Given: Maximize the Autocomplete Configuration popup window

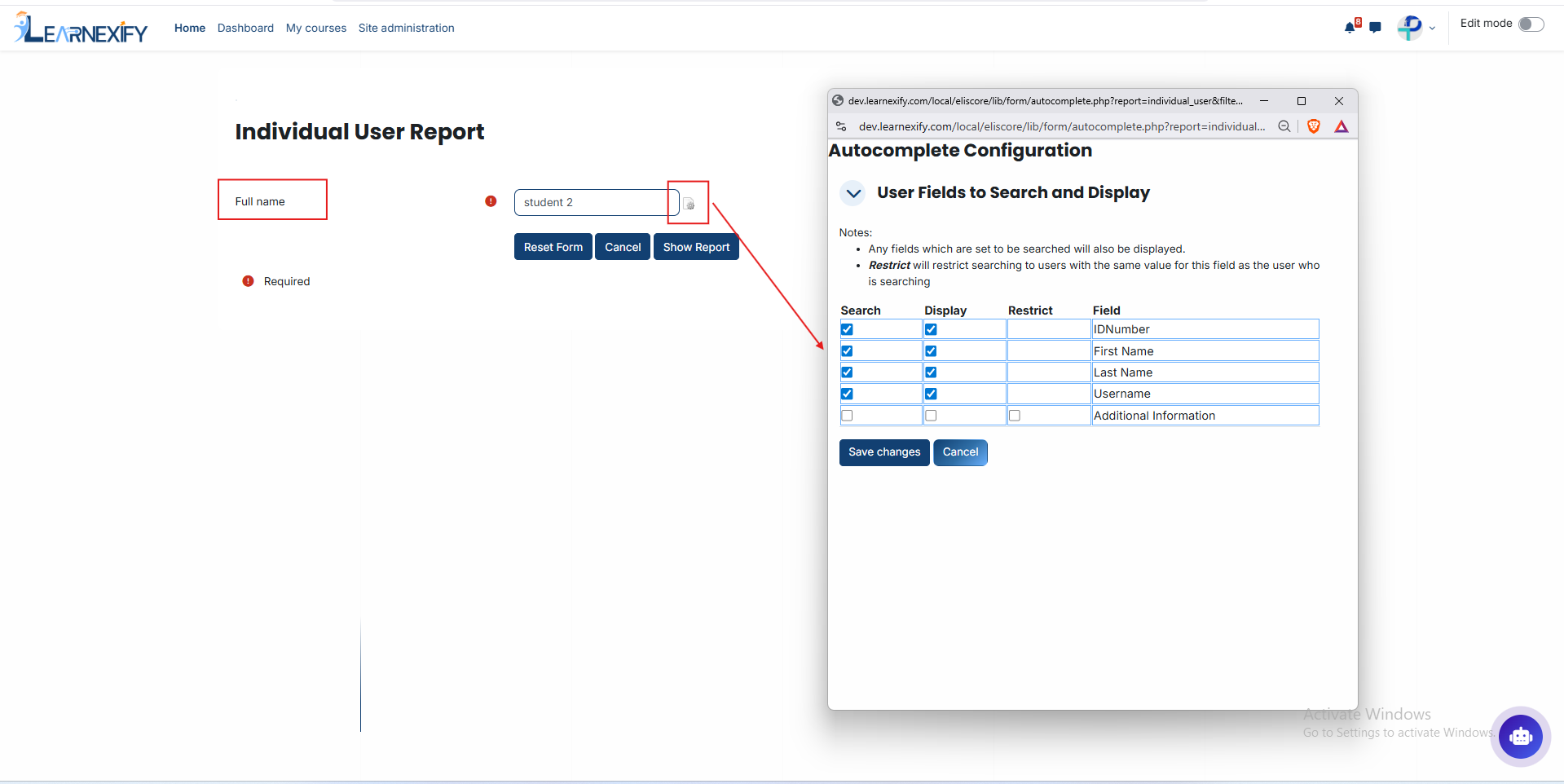Looking at the screenshot, I should coord(1302,101).
